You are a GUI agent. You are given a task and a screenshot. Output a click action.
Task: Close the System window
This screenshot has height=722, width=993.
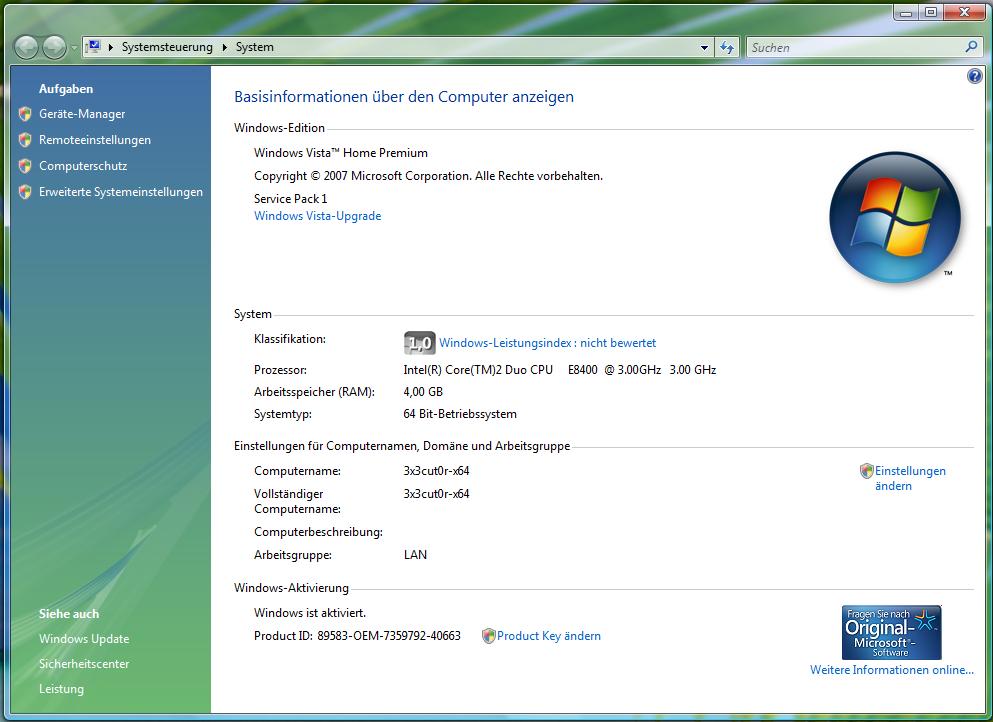click(965, 12)
